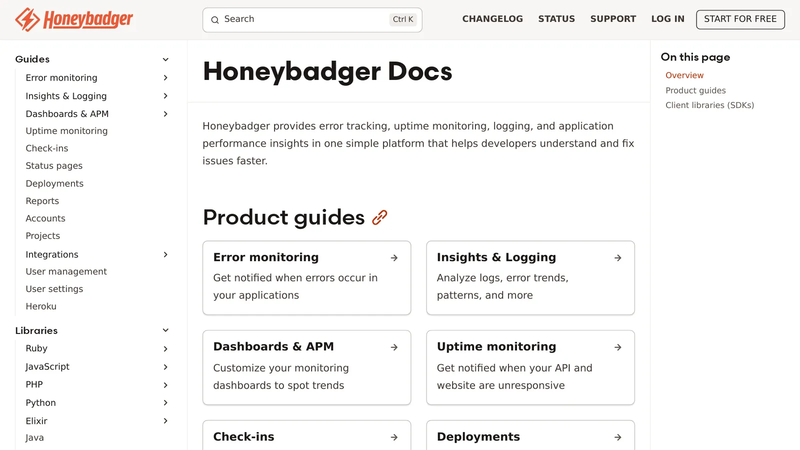Click 'Get notified when your API' description
Viewport: 800px width, 450px height.
tap(514, 377)
